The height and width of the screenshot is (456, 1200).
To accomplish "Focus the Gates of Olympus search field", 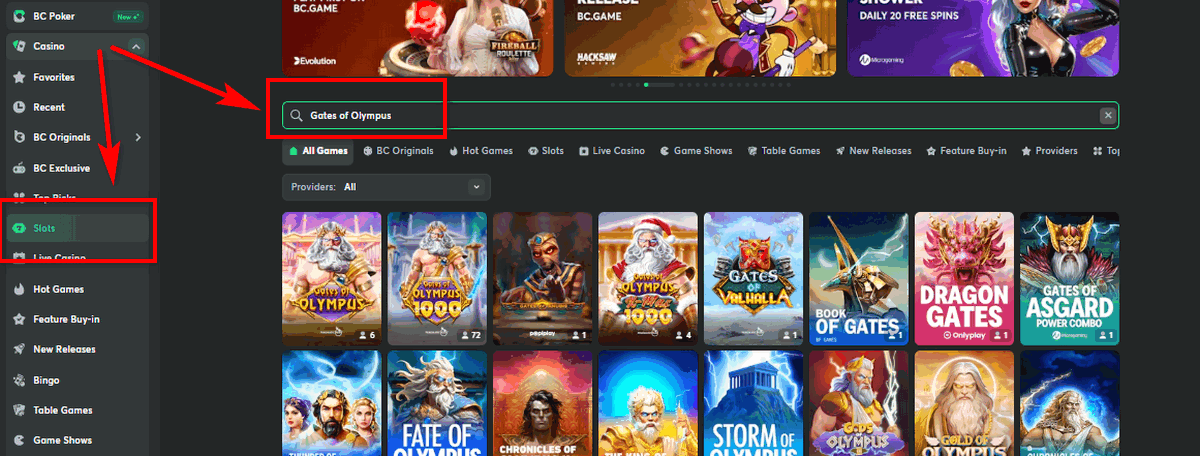I will tap(700, 116).
